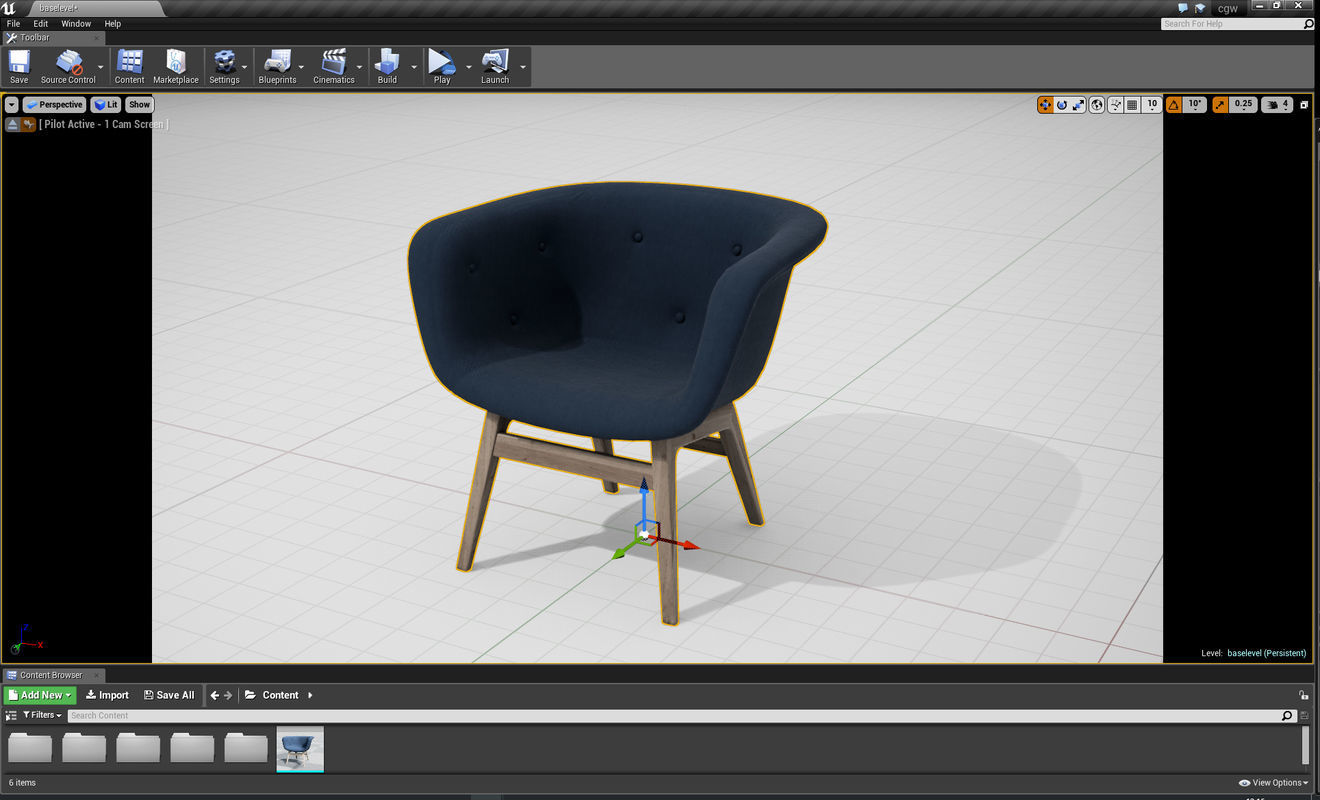This screenshot has height=800, width=1320.
Task: Open Source Control toolbar button
Action: pyautogui.click(x=68, y=66)
